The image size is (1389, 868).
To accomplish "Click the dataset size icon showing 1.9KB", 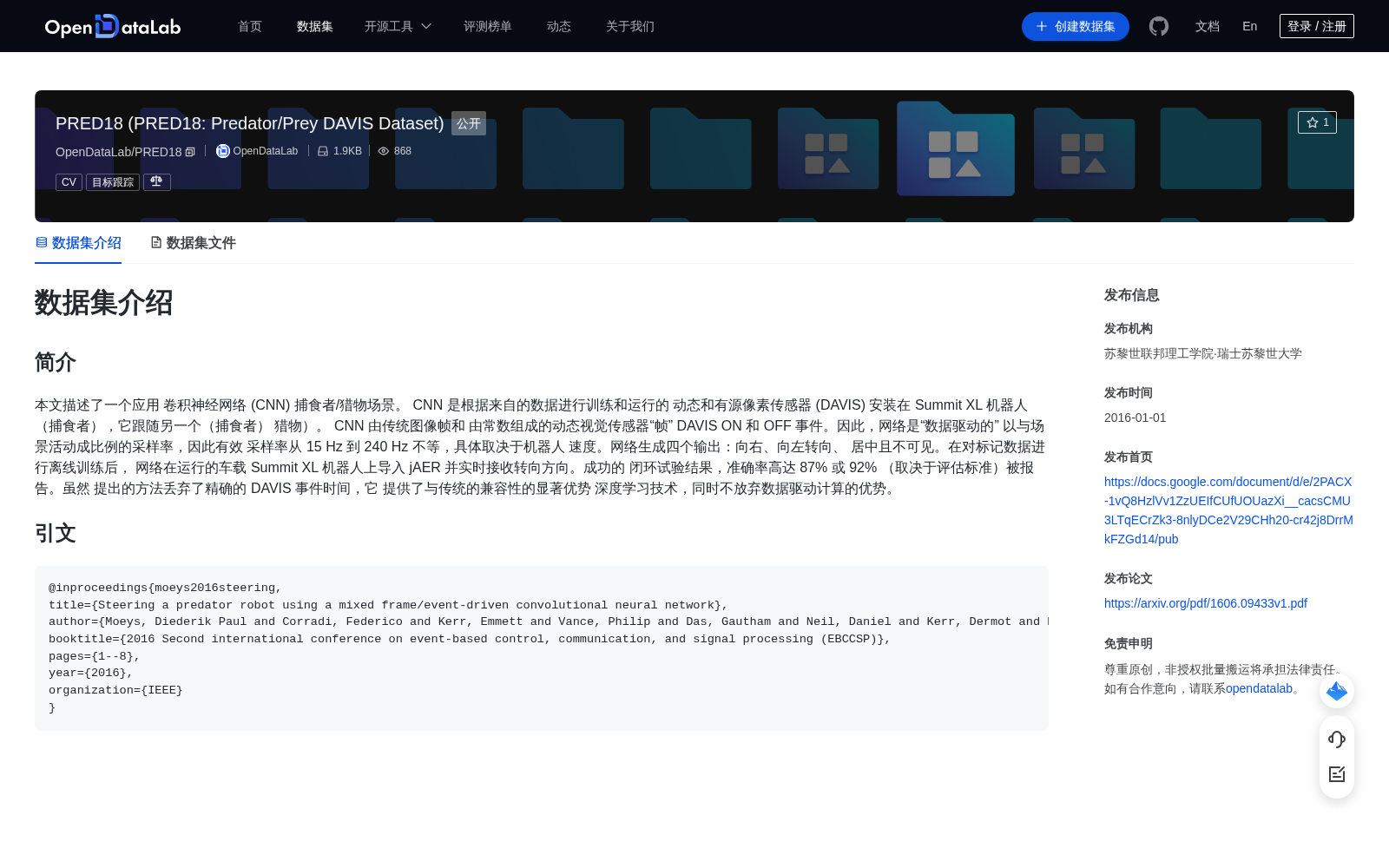I will pyautogui.click(x=323, y=151).
